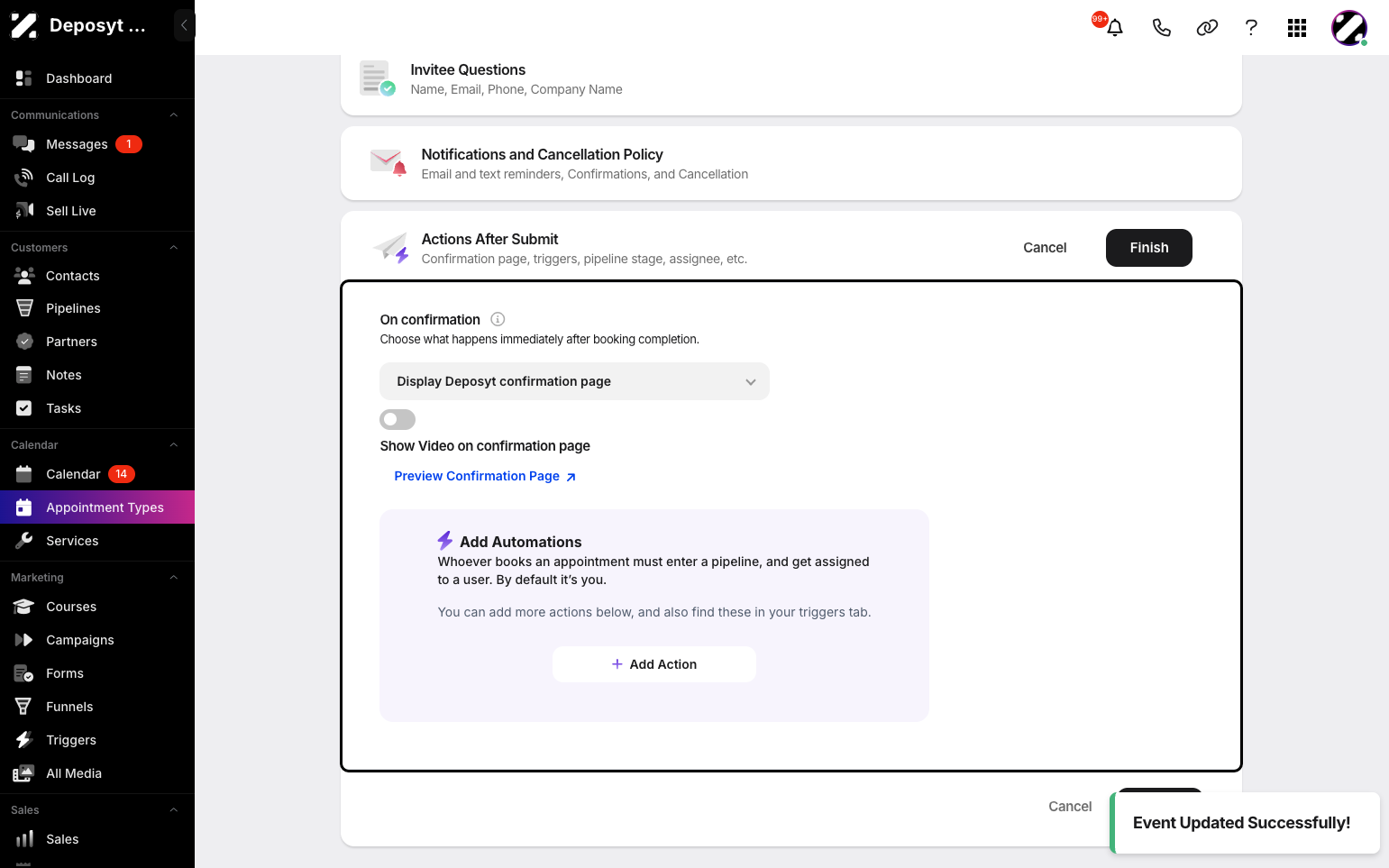Collapse the Communications sidebar section
The image size is (1389, 868).
coord(174,115)
